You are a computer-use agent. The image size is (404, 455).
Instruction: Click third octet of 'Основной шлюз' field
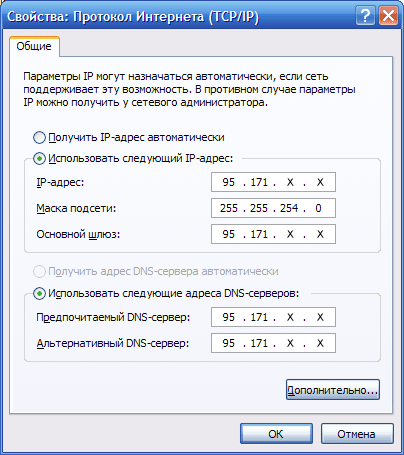[290, 234]
